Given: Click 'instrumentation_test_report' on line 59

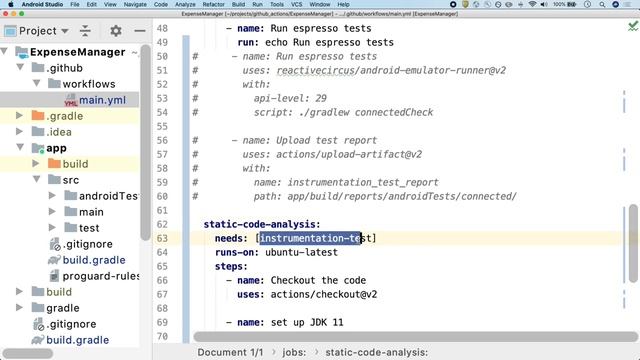Looking at the screenshot, I should pyautogui.click(x=363, y=182).
